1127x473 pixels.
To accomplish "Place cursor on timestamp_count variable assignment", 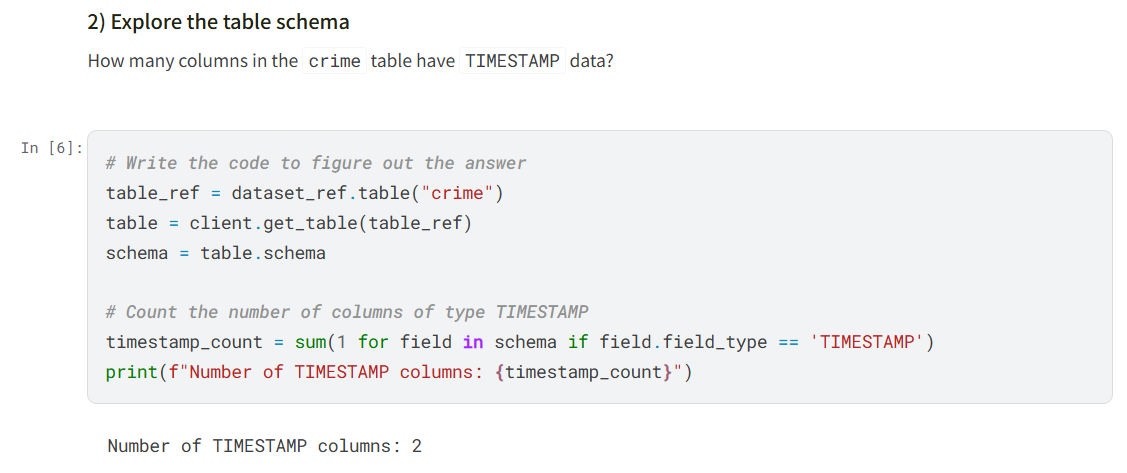I will (x=184, y=342).
